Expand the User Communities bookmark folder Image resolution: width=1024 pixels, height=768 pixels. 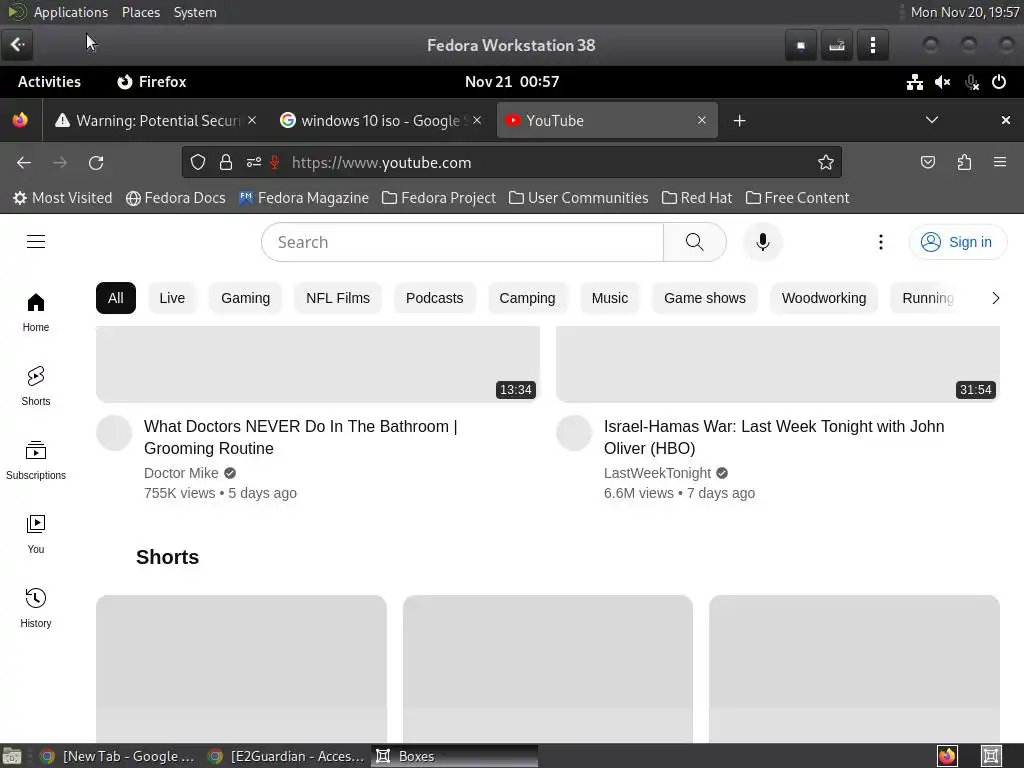579,198
